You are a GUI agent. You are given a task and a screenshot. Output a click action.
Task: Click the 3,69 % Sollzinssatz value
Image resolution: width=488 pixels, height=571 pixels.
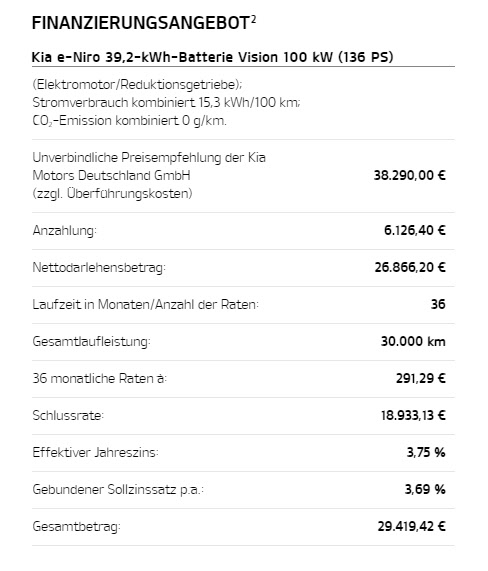[425, 489]
